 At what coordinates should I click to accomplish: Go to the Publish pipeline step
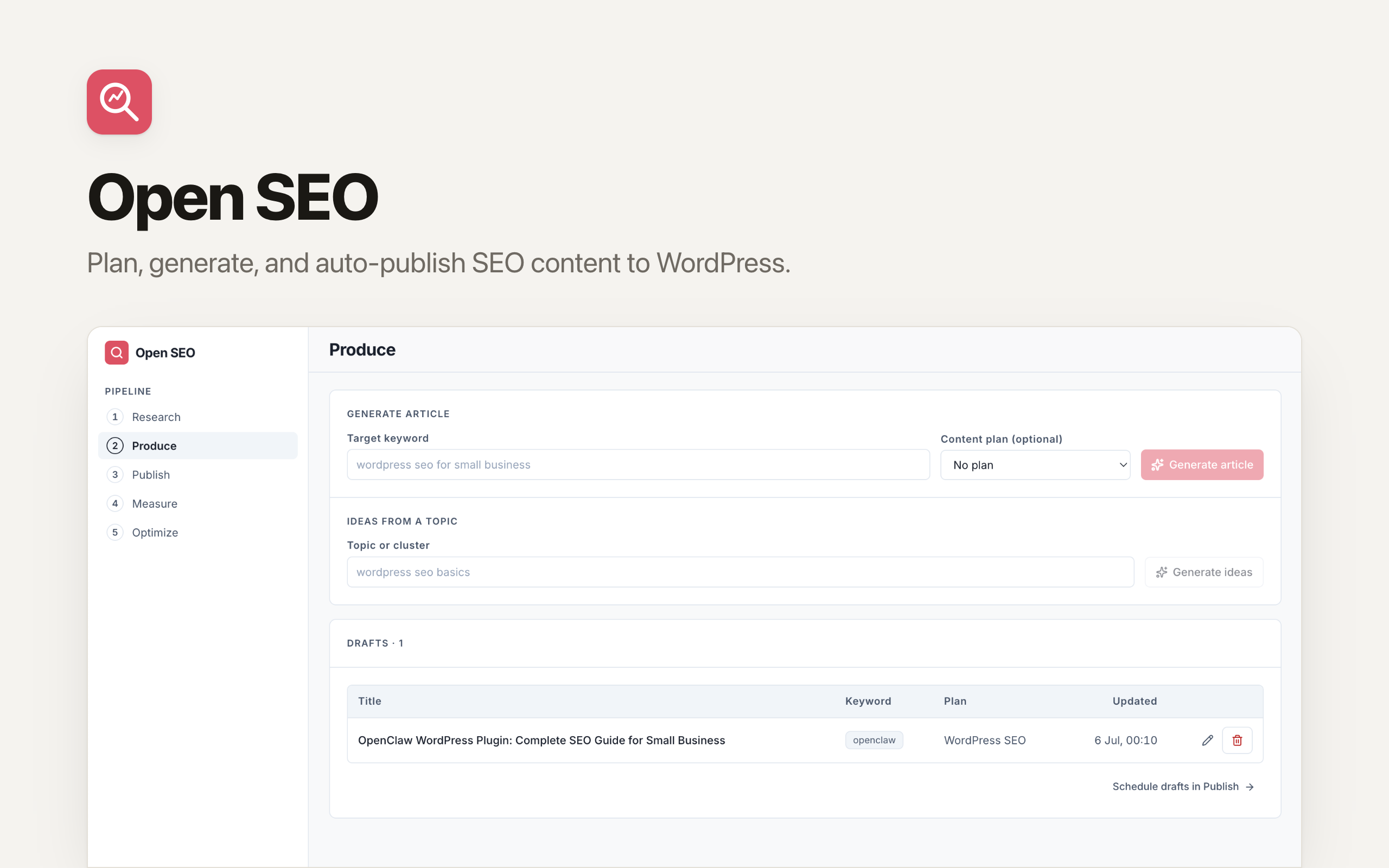tap(198, 475)
